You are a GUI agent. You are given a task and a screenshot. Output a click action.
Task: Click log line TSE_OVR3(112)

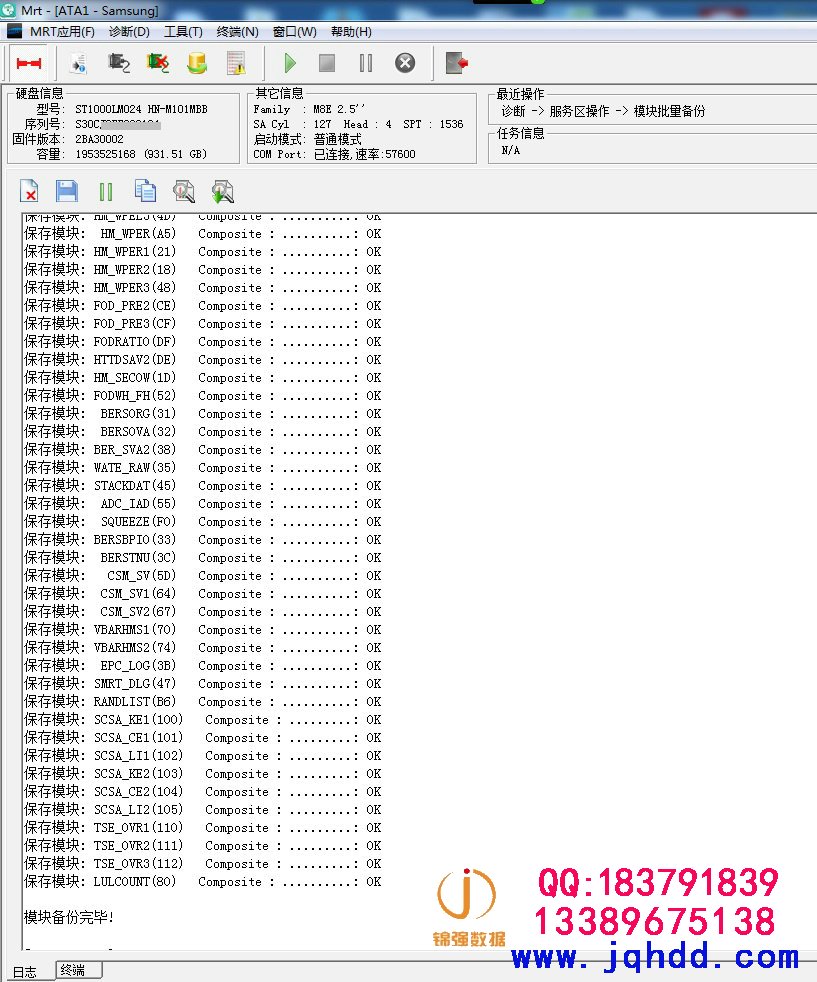(x=202, y=864)
